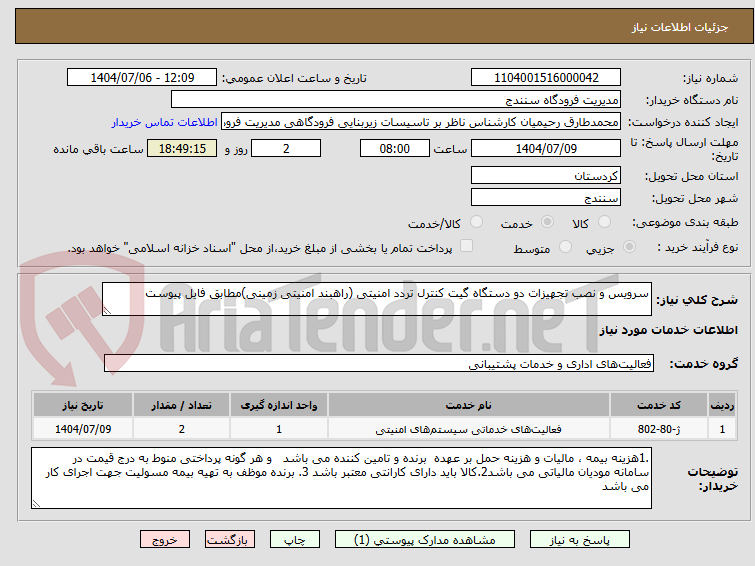Viewport: 755px width, 566px height.
Task: Click the service code cell ژ-80-802
Action: tap(658, 429)
